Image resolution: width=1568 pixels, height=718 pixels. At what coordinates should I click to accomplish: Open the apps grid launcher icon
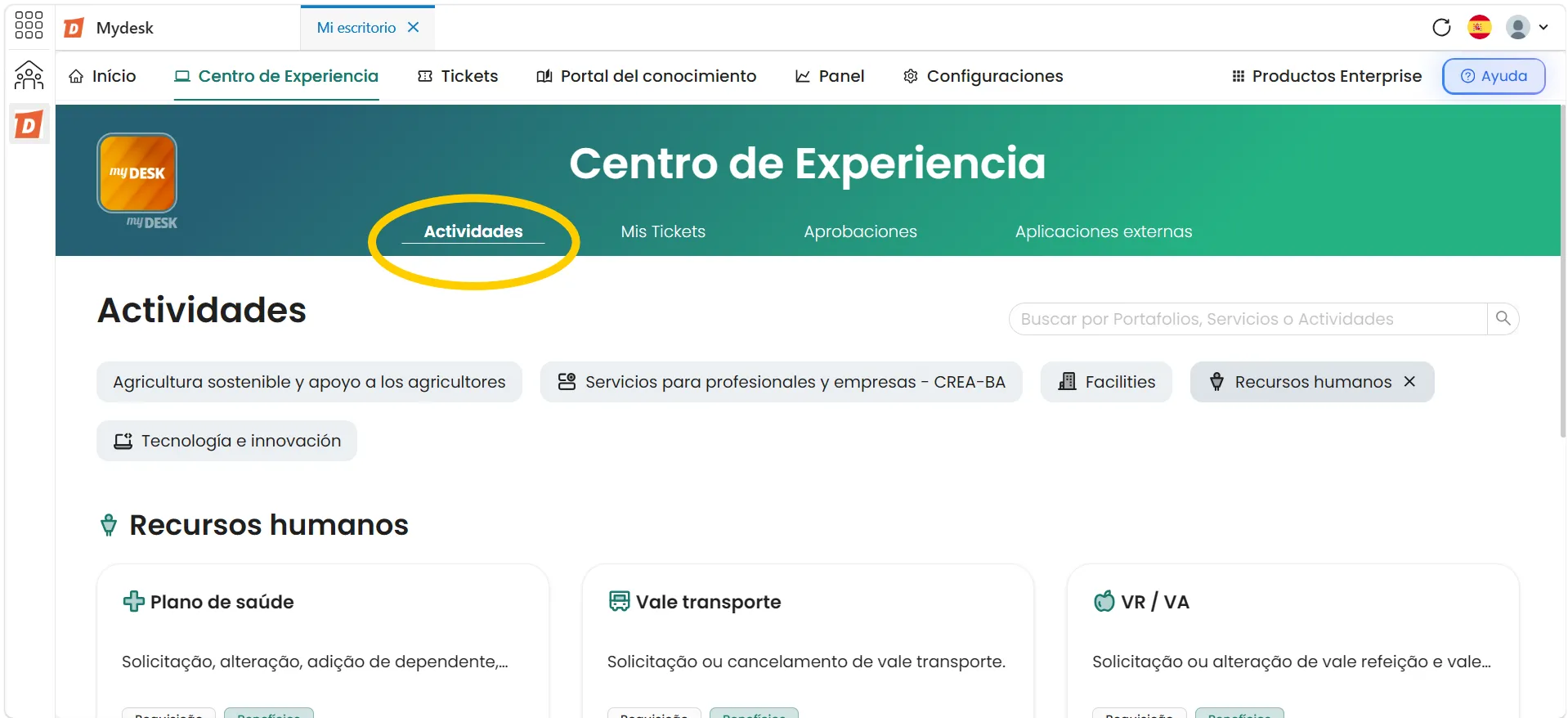[x=29, y=25]
